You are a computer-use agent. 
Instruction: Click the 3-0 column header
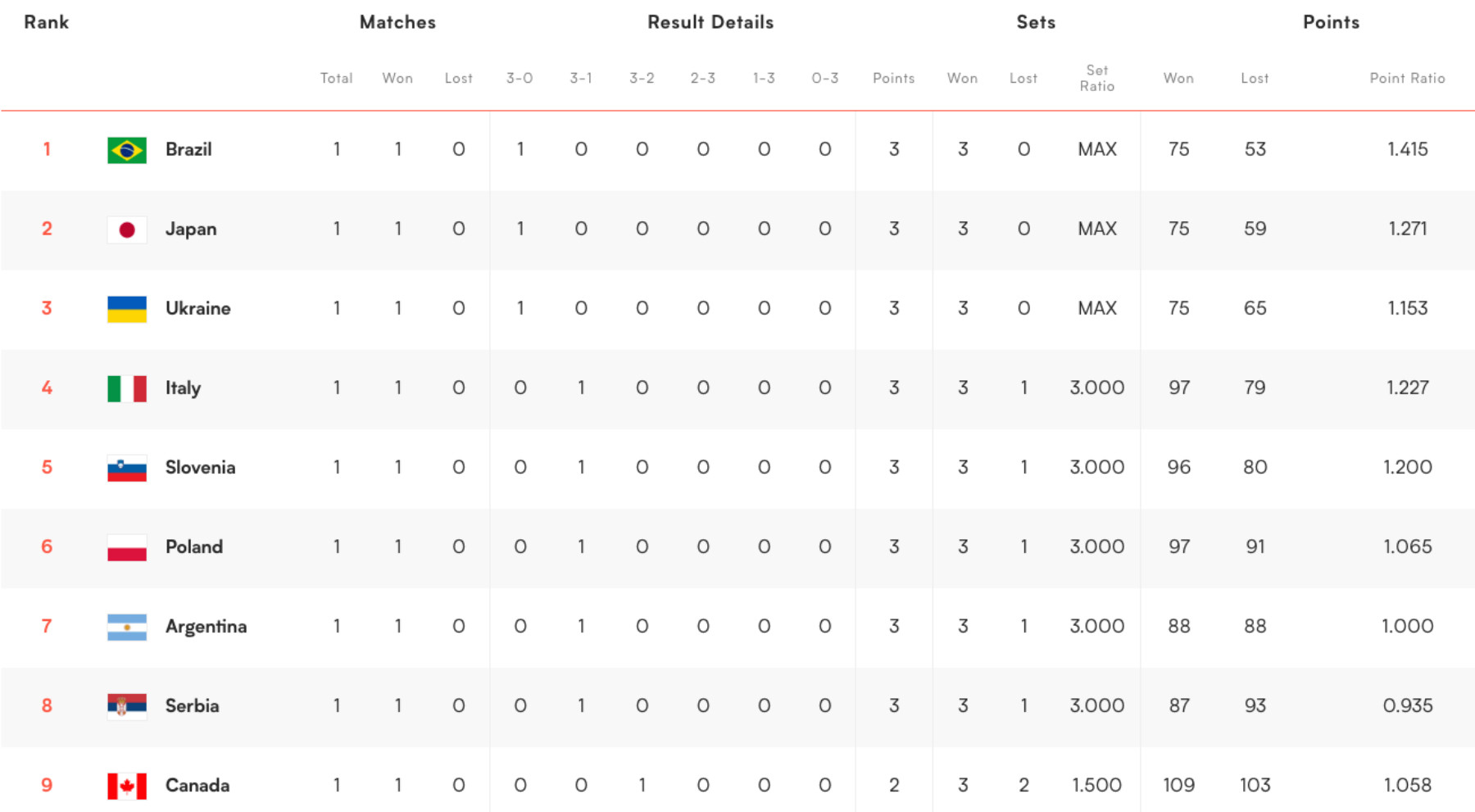[x=520, y=78]
